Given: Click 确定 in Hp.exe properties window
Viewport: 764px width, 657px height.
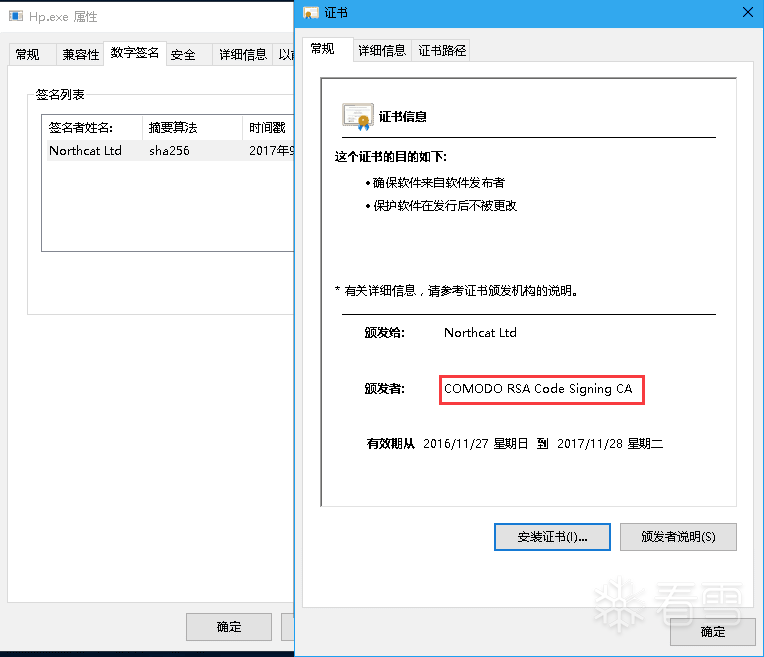Looking at the screenshot, I should click(229, 627).
